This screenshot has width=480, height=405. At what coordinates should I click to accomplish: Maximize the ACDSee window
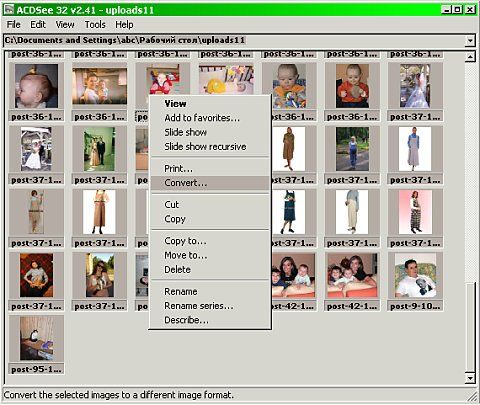458,10
